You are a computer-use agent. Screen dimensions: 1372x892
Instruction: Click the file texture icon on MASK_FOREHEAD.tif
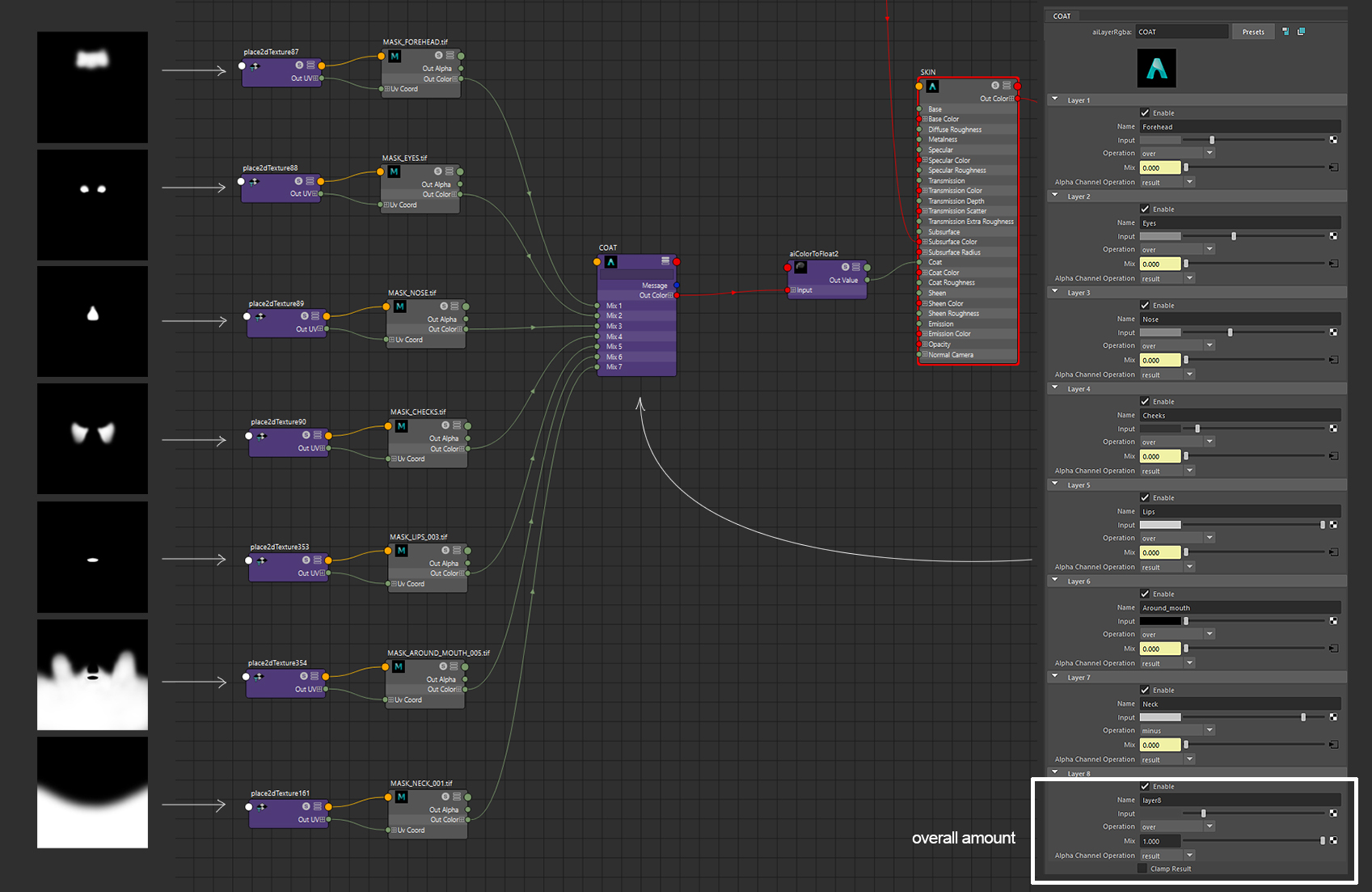[x=395, y=57]
